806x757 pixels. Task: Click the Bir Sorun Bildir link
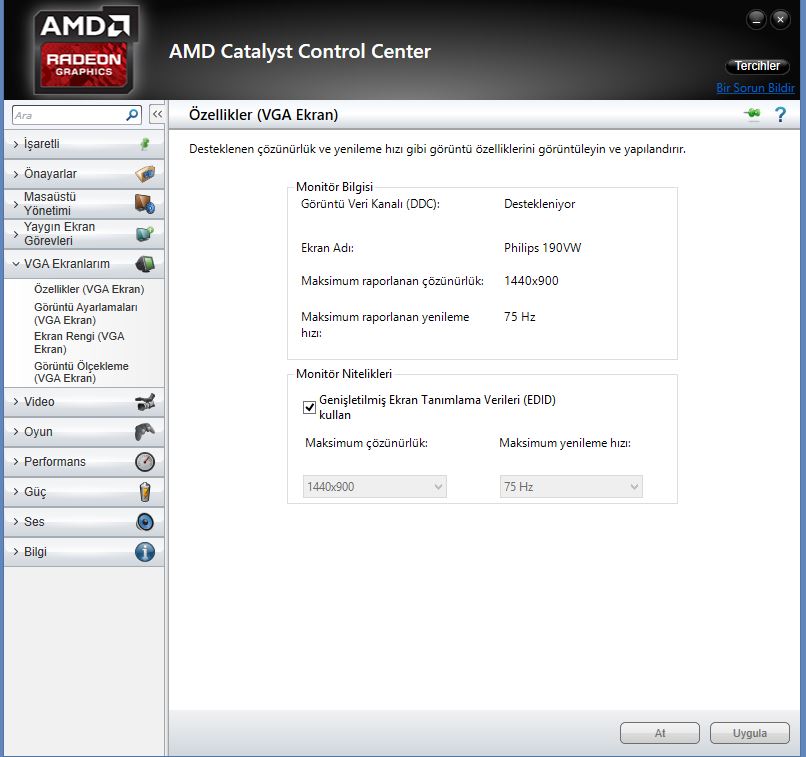click(755, 88)
